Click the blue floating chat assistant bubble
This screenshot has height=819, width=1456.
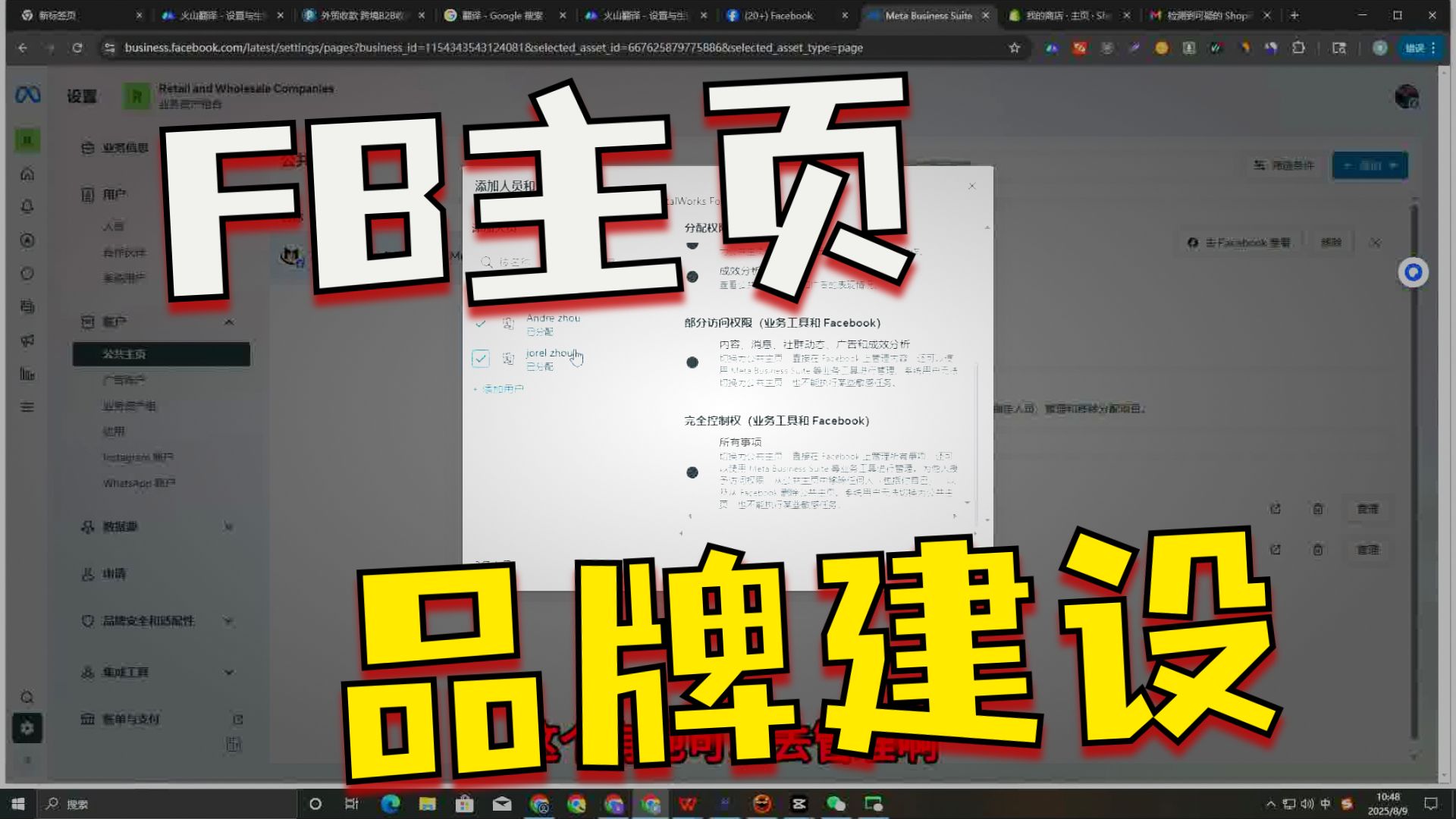click(1413, 272)
